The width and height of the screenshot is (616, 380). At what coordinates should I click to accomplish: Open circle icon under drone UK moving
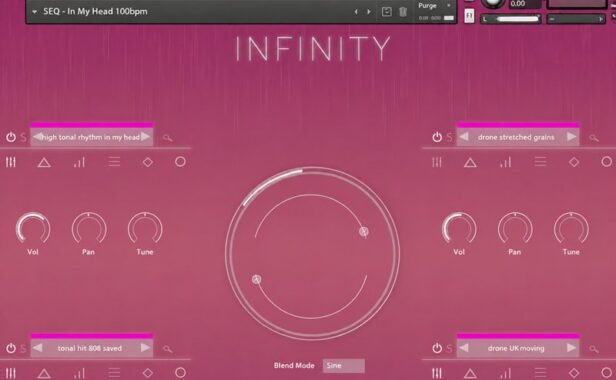pyautogui.click(x=607, y=373)
